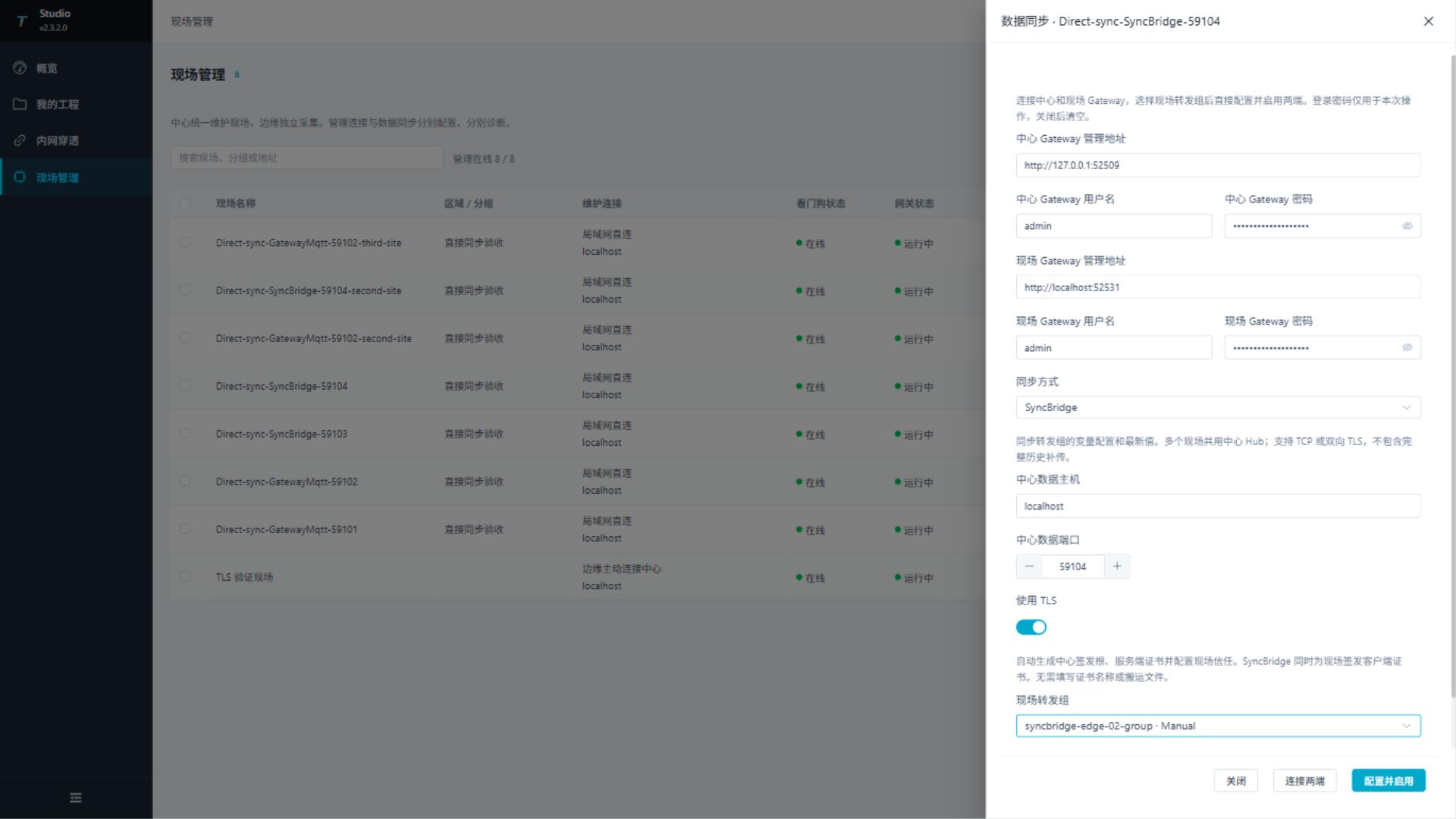Open 我的工程 in the sidebar
Viewport: 1456px width, 819px height.
click(x=76, y=105)
